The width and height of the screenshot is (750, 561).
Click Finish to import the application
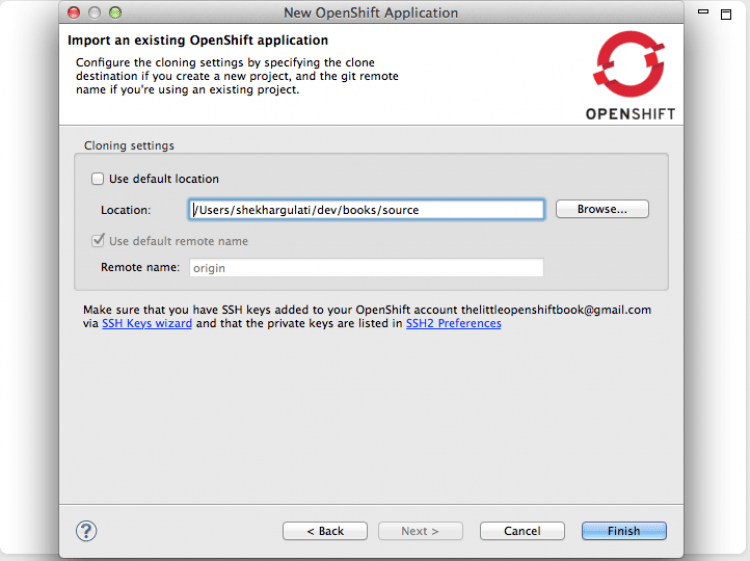[623, 531]
